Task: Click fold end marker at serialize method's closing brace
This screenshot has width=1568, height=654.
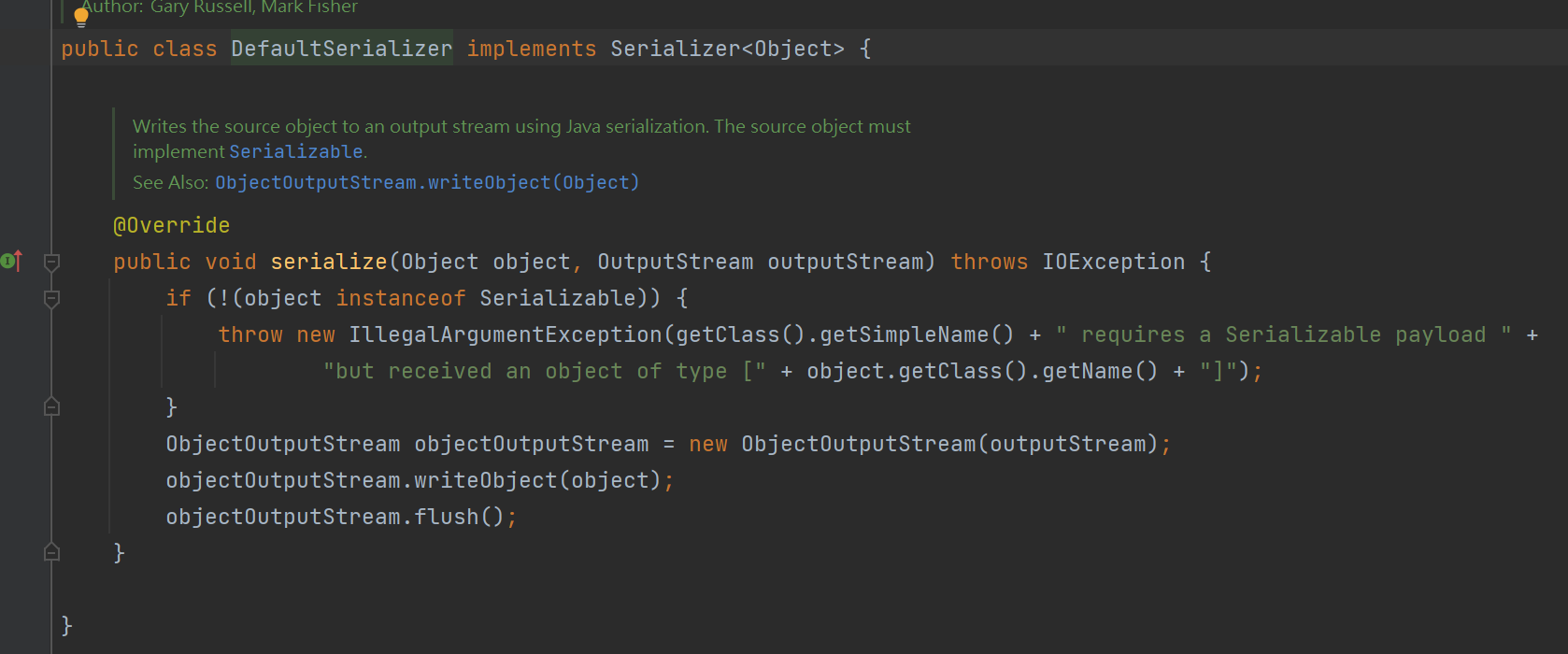Action: (52, 552)
